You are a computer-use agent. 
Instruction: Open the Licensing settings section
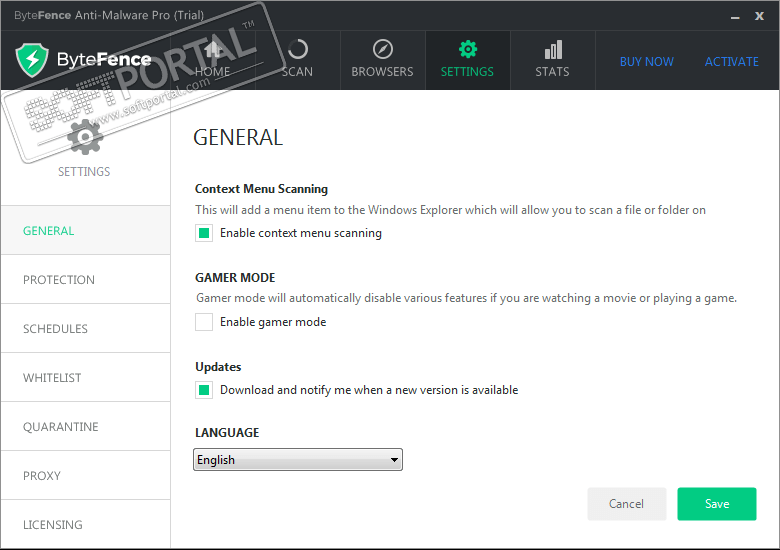click(x=86, y=524)
